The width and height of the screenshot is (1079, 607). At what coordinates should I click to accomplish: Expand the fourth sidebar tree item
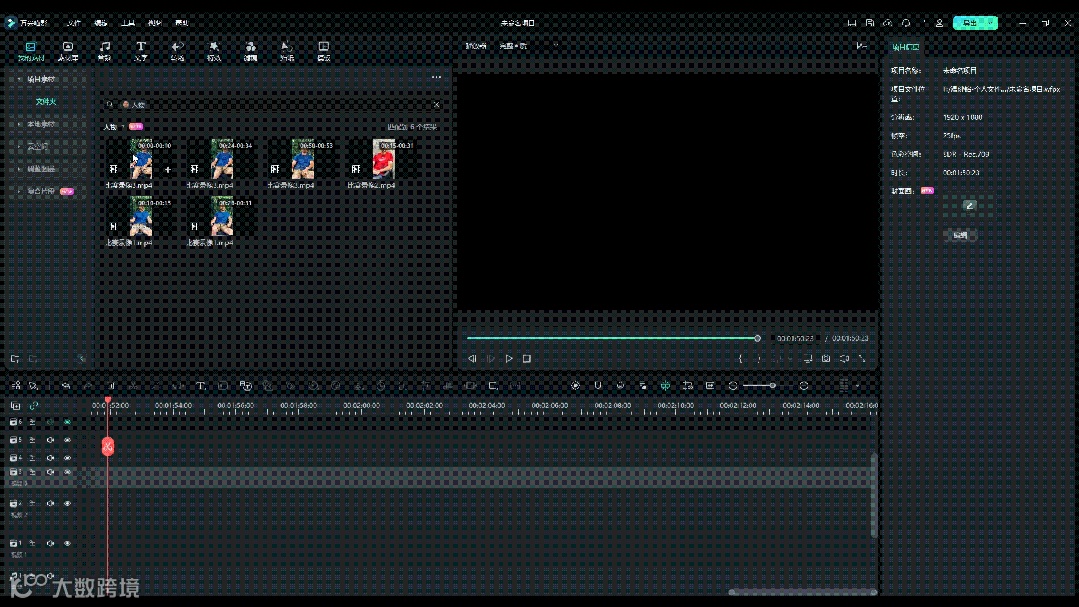(19, 169)
